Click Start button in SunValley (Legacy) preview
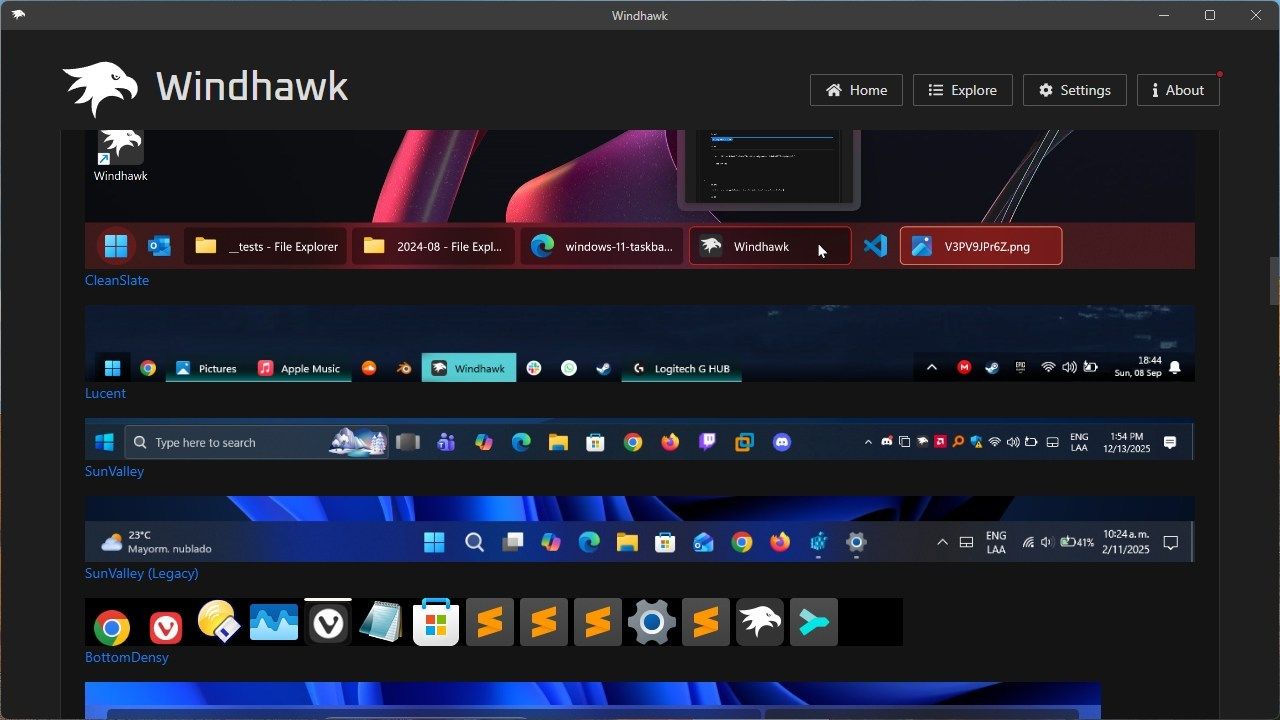 [x=434, y=542]
